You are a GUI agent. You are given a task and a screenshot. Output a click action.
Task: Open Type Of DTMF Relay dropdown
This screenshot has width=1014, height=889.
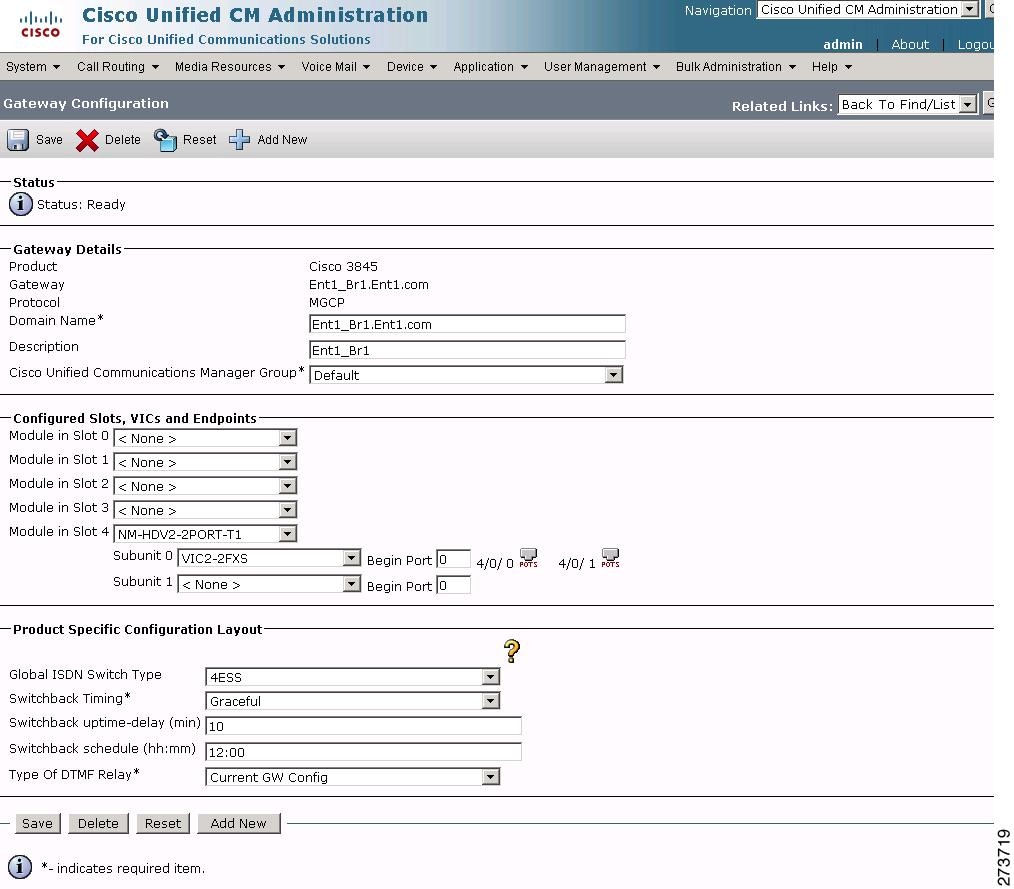pyautogui.click(x=352, y=777)
